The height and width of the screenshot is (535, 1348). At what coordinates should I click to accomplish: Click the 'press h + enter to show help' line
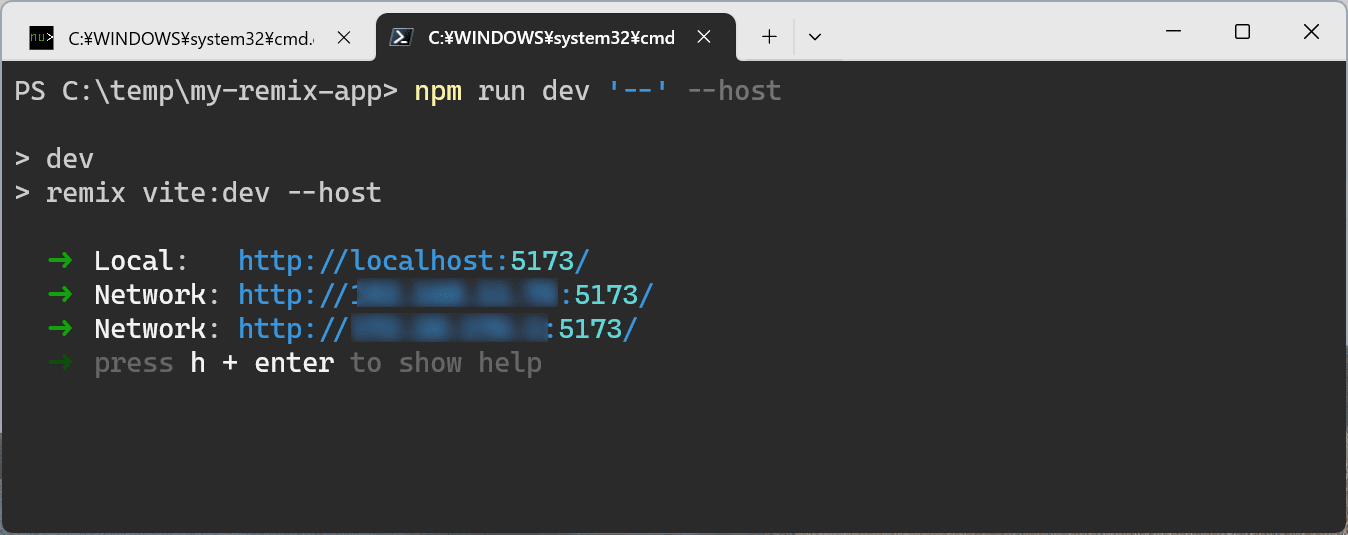pyautogui.click(x=318, y=363)
